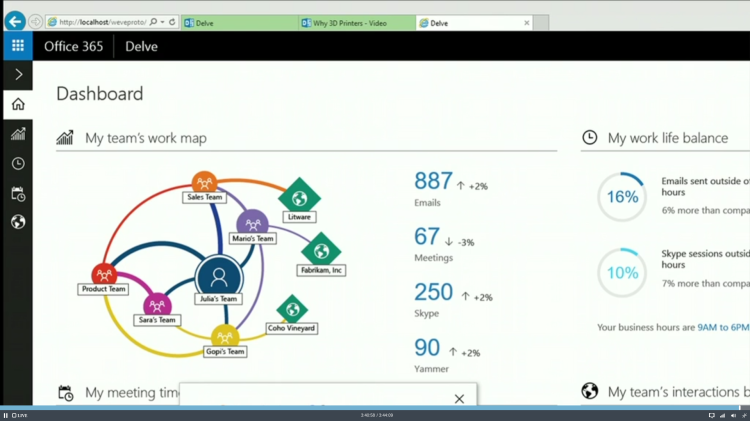The width and height of the screenshot is (750, 421).
Task: Pause the video playback
Action: [6, 415]
